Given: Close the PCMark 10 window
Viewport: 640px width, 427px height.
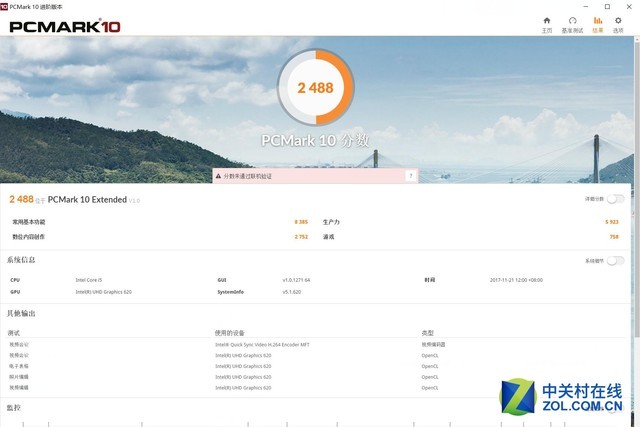Looking at the screenshot, I should (x=629, y=7).
